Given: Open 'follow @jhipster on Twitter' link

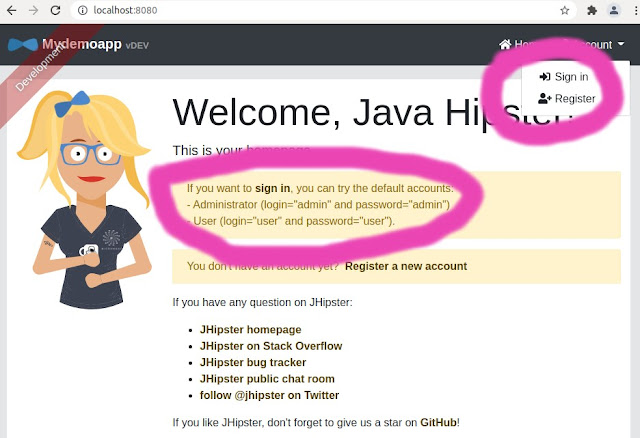Looking at the screenshot, I should (x=269, y=395).
